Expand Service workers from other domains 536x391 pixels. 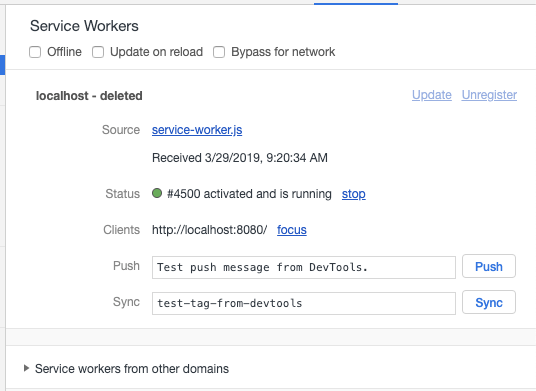click(x=26, y=368)
